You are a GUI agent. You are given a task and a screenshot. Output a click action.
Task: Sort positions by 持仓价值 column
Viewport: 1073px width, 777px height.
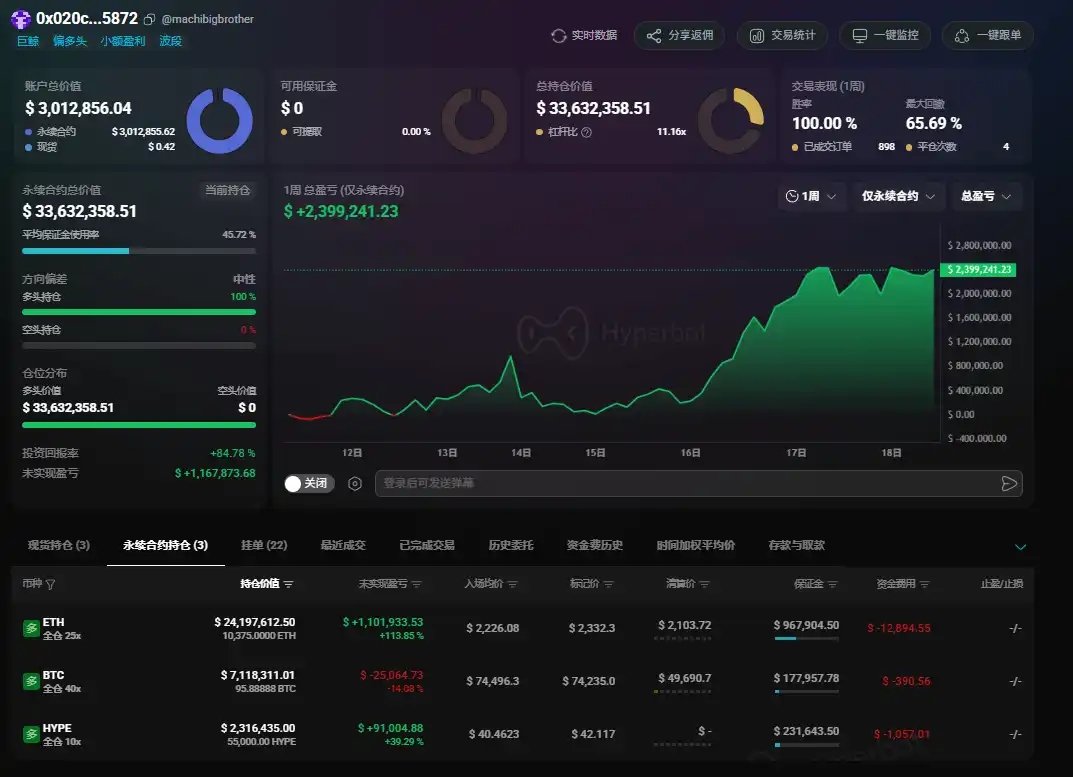(x=289, y=584)
